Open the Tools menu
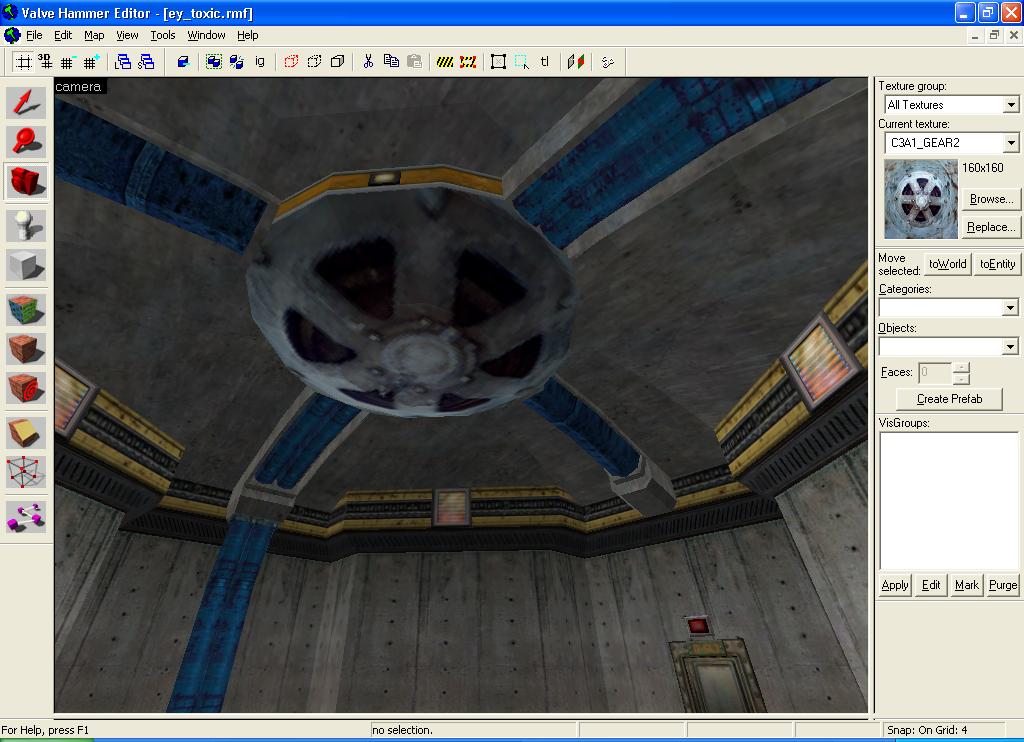The image size is (1024, 742). coord(162,35)
